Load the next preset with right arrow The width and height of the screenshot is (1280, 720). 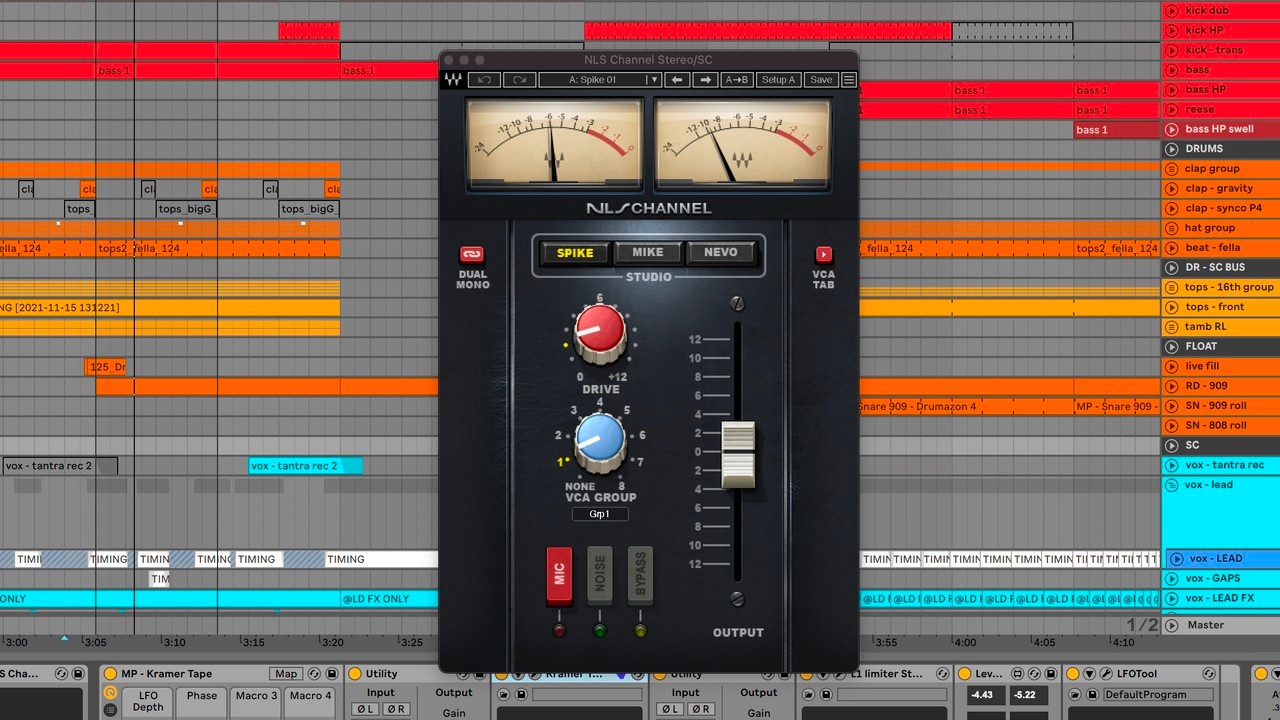(x=705, y=80)
